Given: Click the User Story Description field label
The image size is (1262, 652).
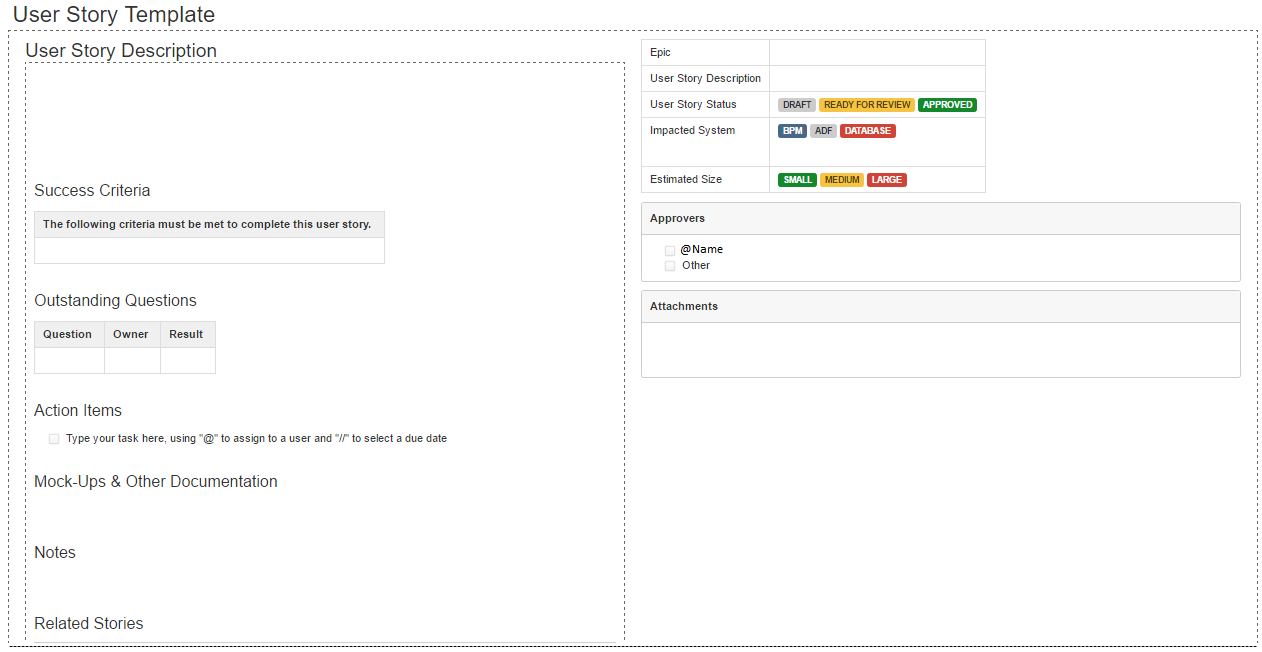Looking at the screenshot, I should [x=705, y=78].
